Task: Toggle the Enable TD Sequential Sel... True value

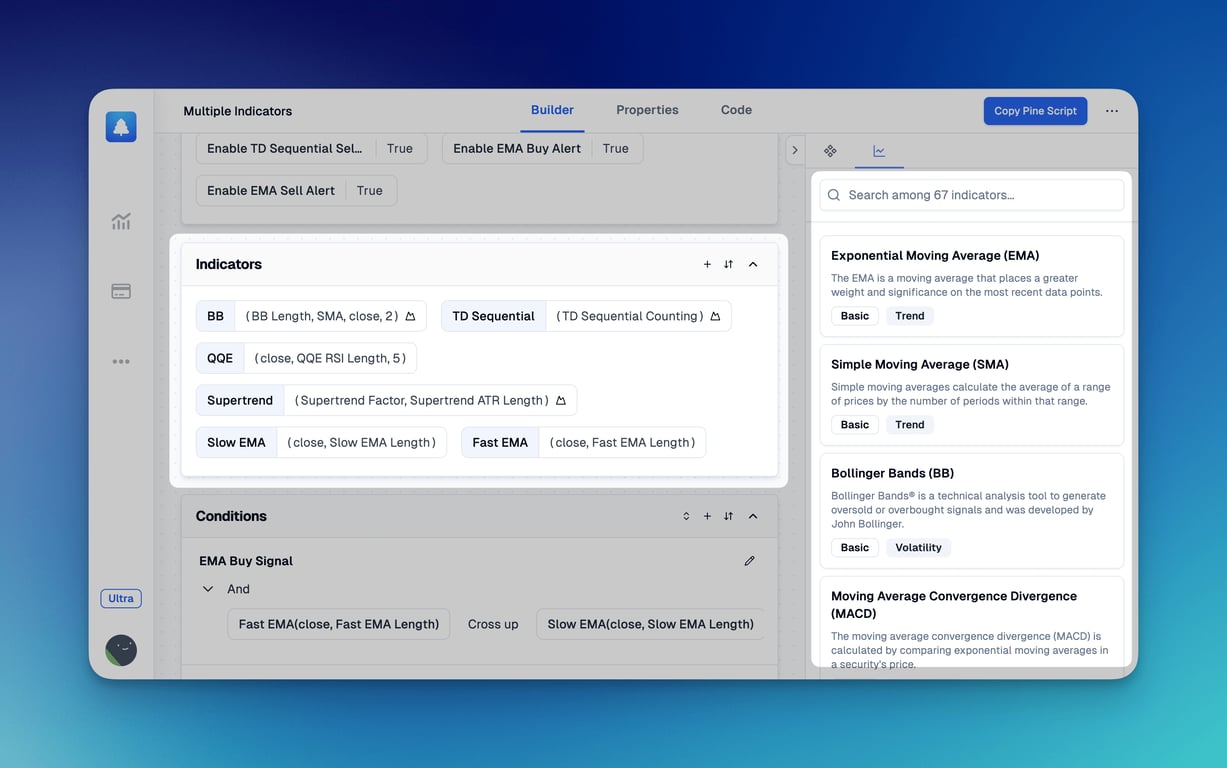Action: (x=400, y=149)
